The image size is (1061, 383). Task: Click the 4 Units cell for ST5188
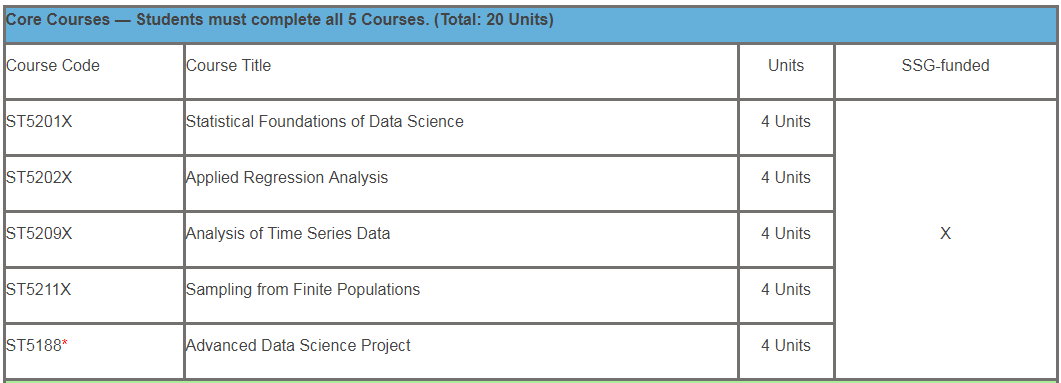pyautogui.click(x=786, y=351)
